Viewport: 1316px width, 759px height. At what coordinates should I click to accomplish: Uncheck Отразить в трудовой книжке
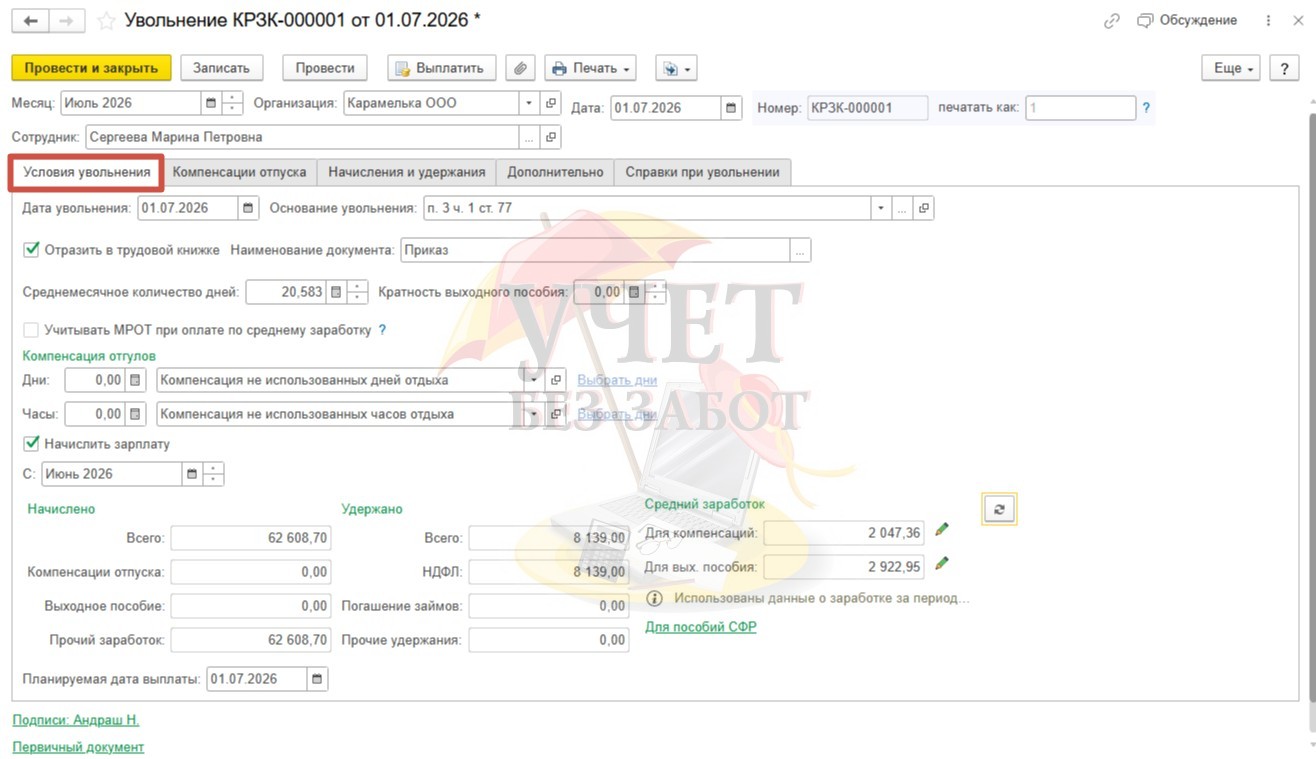tap(31, 250)
